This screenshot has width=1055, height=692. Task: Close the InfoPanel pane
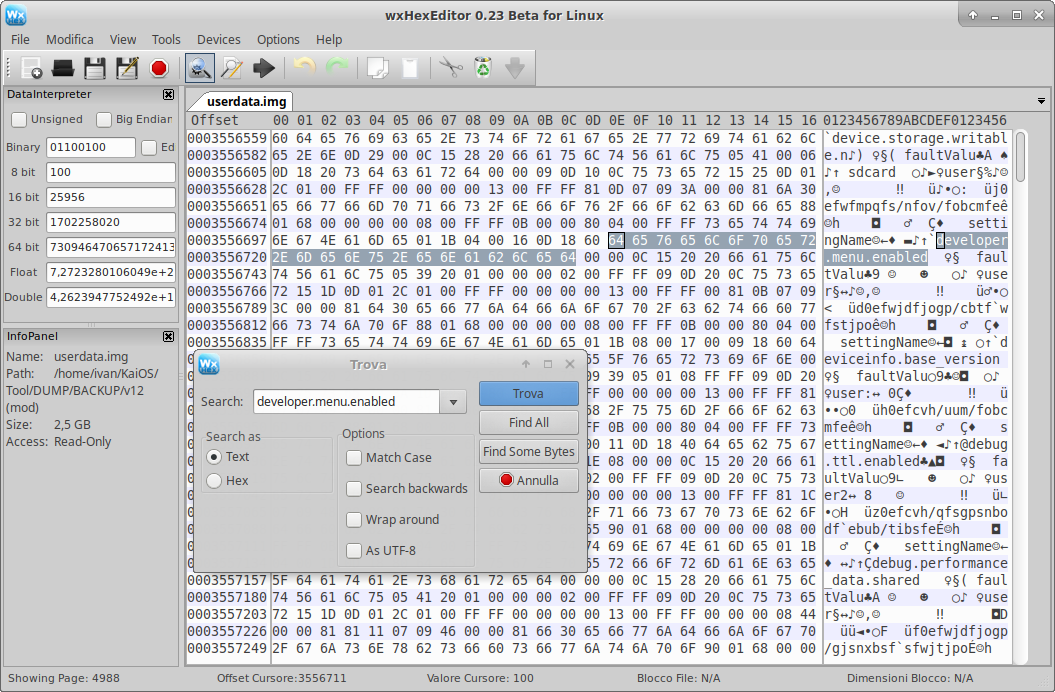pos(168,337)
